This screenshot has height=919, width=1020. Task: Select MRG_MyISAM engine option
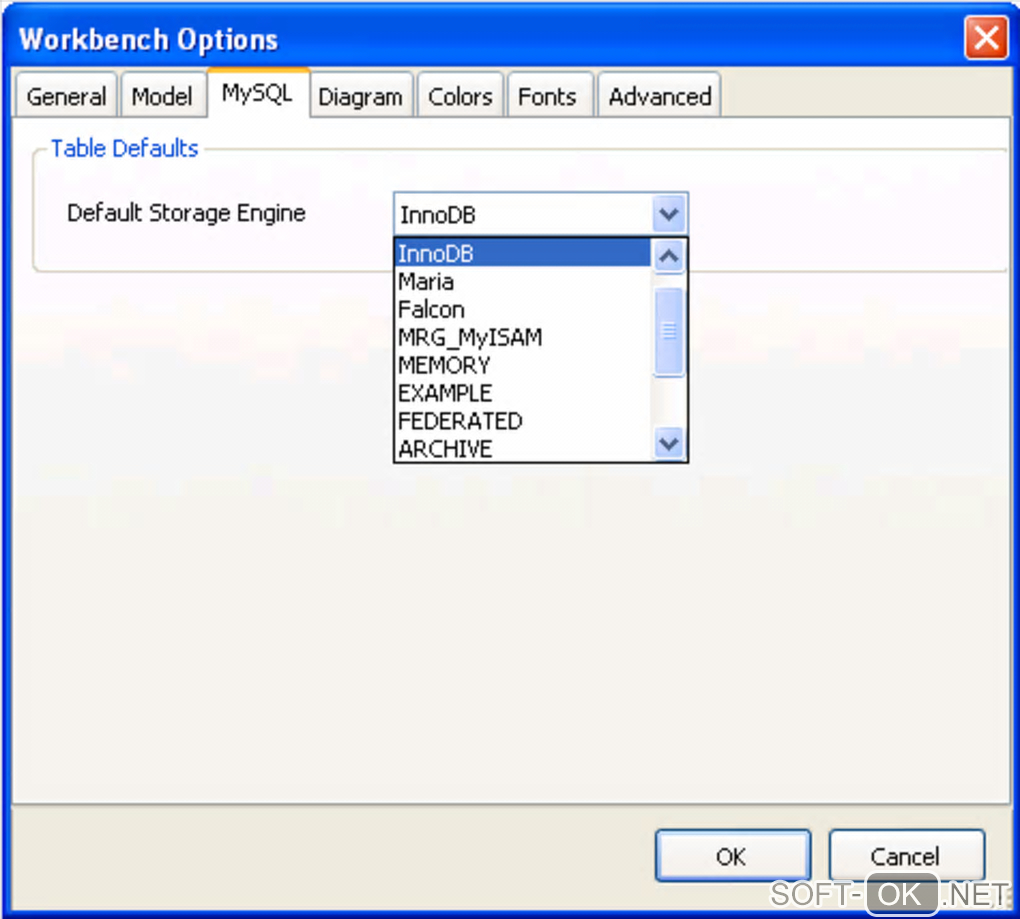[522, 337]
